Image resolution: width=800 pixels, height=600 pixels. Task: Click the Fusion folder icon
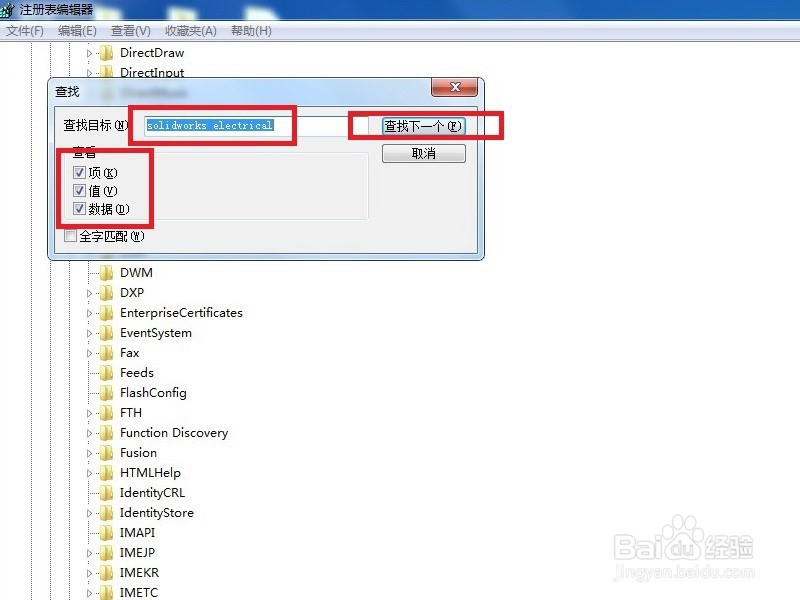(106, 453)
